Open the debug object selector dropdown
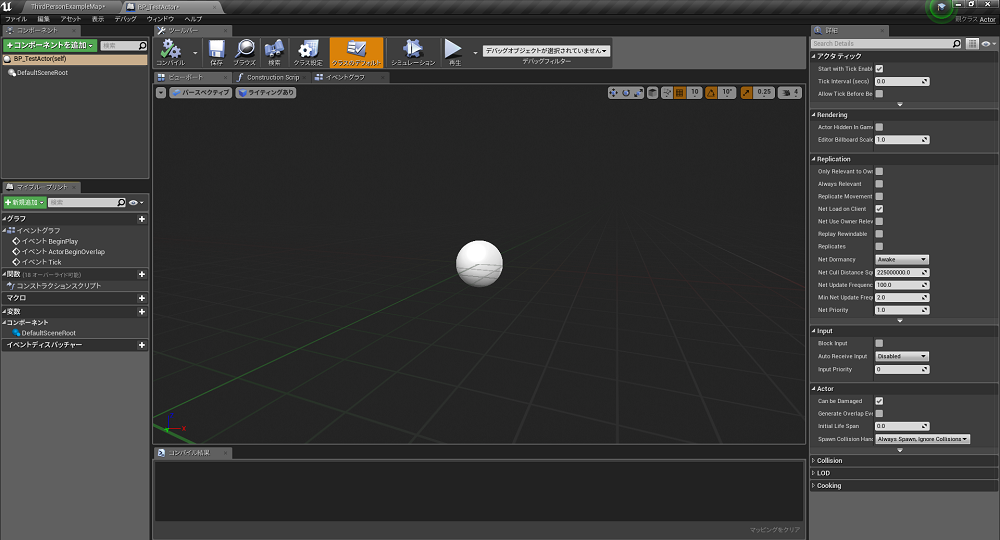 coord(546,51)
